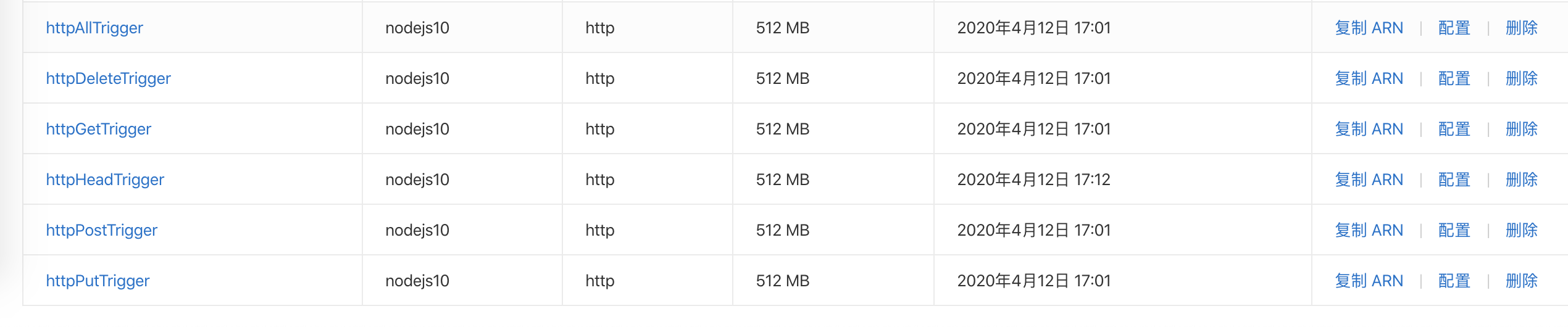Viewport: 1568px width, 327px height.
Task: Click 配置 for httpPutTrigger
Action: coord(1454,281)
